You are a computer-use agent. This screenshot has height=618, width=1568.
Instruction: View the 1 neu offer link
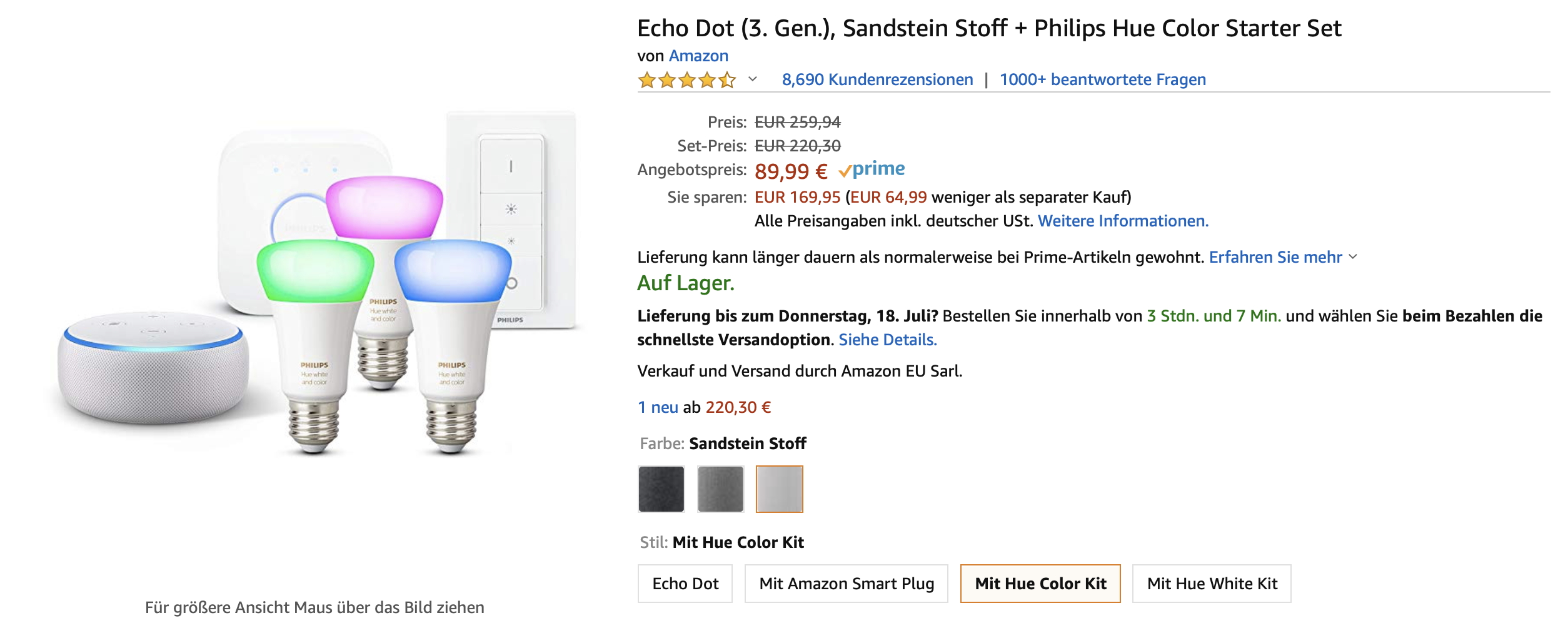[658, 408]
